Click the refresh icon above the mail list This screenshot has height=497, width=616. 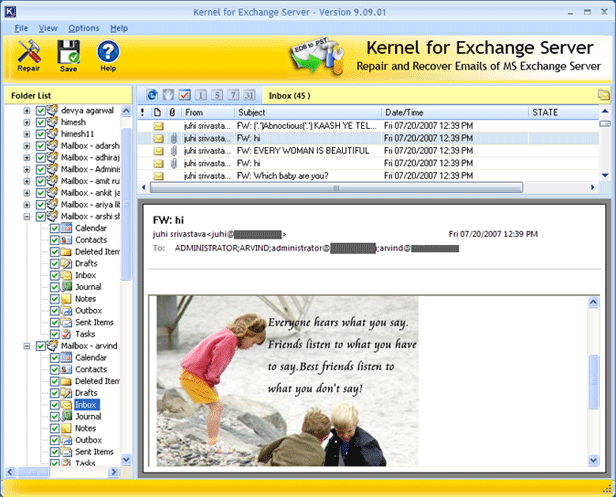tap(152, 95)
